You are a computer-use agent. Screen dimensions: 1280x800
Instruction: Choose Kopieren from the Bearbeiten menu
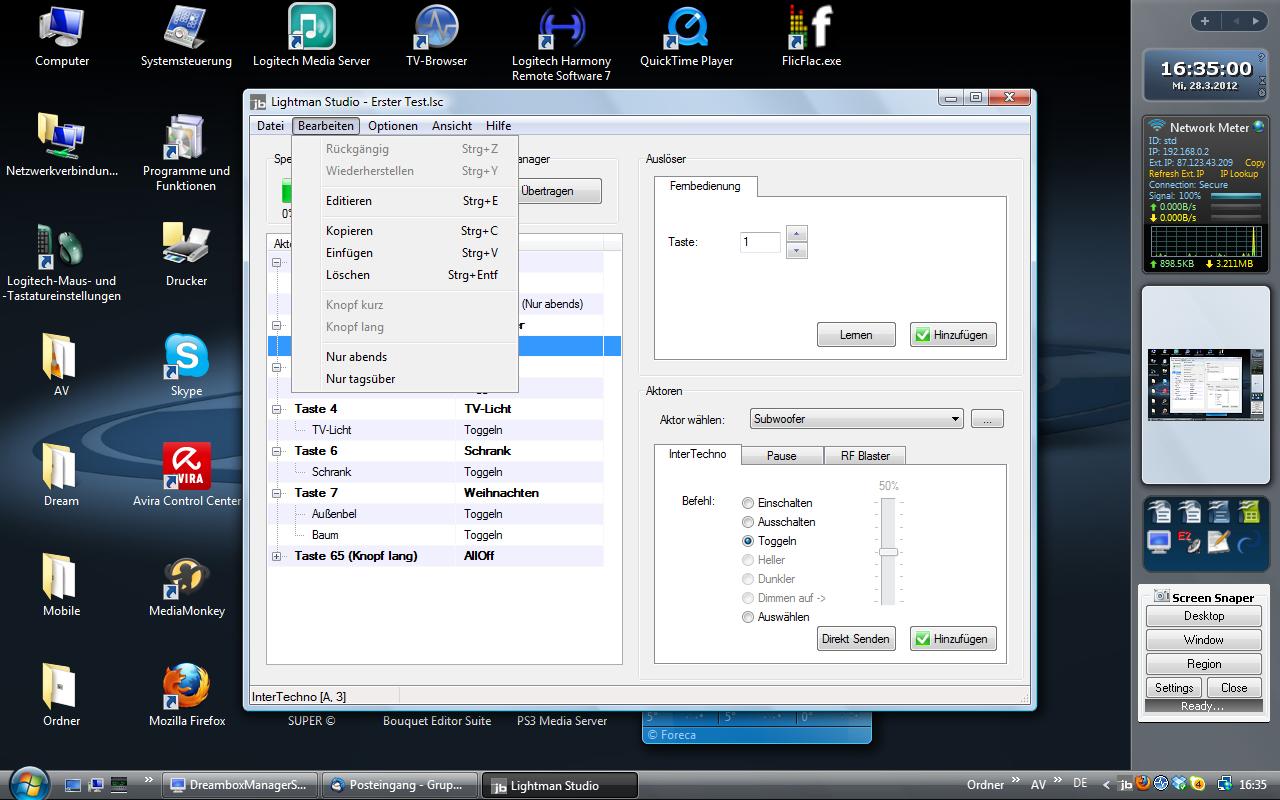[349, 231]
